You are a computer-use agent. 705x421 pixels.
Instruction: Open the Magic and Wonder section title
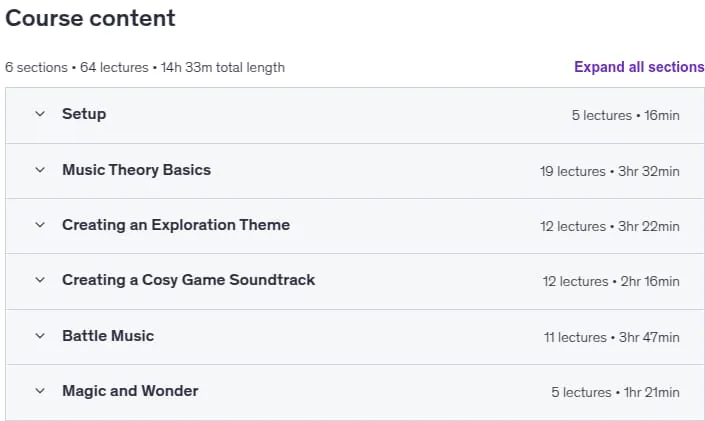(130, 391)
